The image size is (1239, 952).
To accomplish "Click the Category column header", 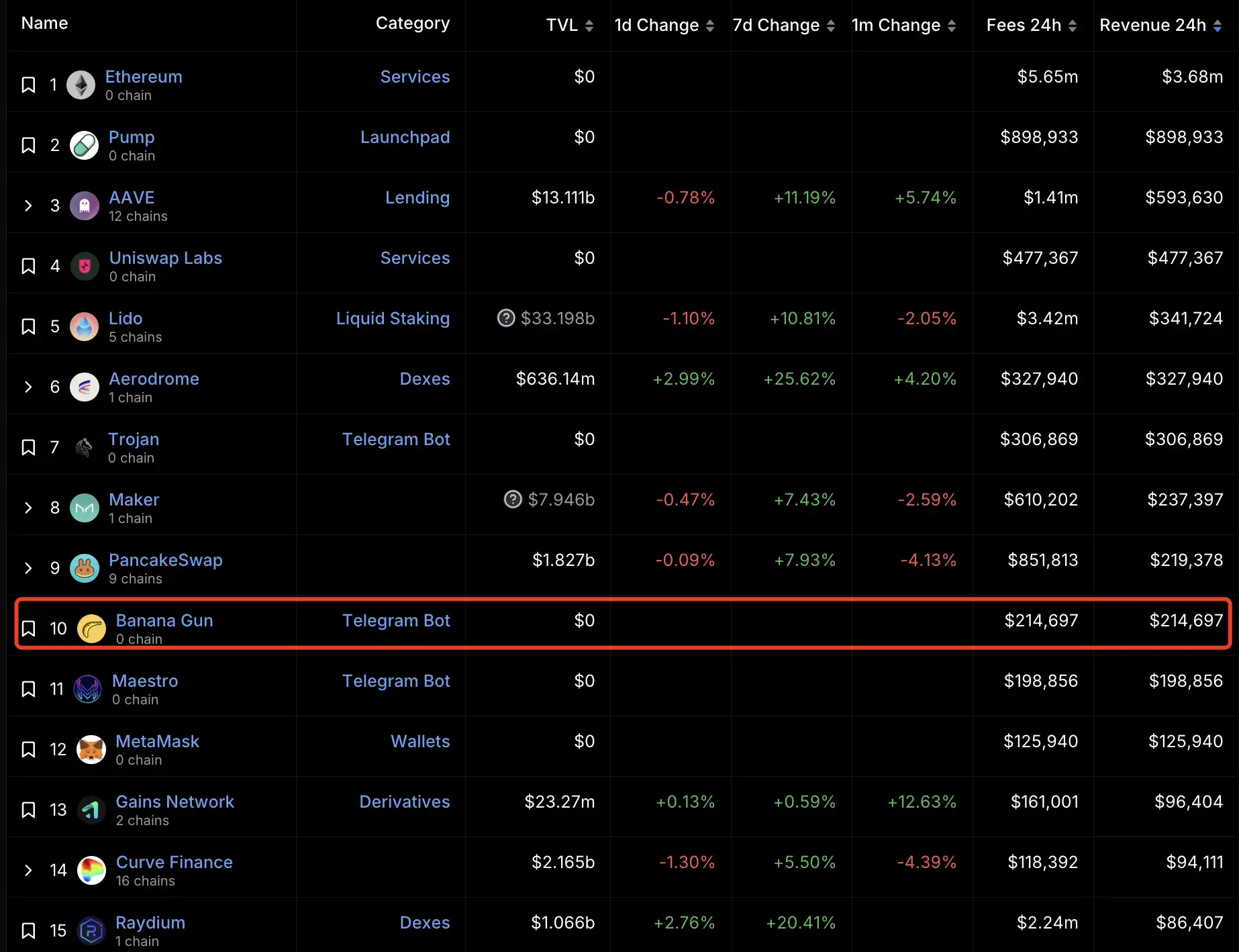I will (413, 23).
